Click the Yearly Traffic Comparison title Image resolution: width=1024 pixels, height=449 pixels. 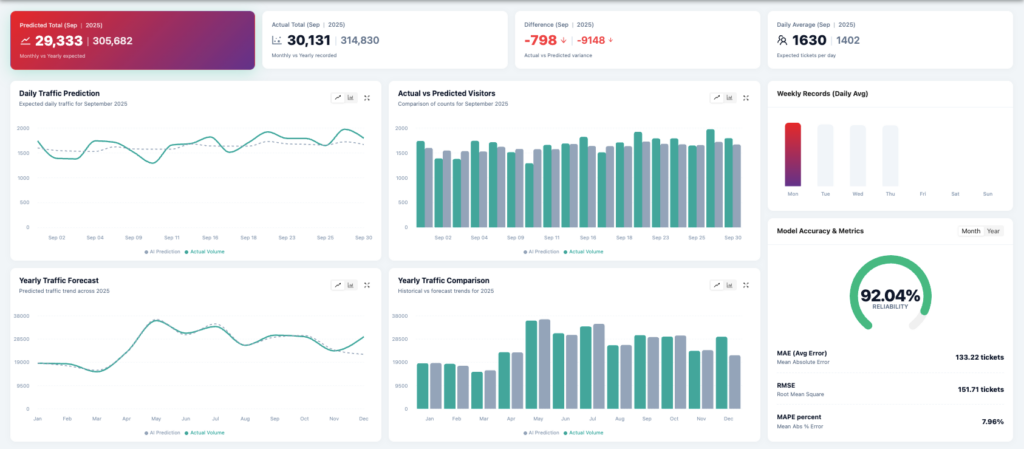tap(443, 281)
